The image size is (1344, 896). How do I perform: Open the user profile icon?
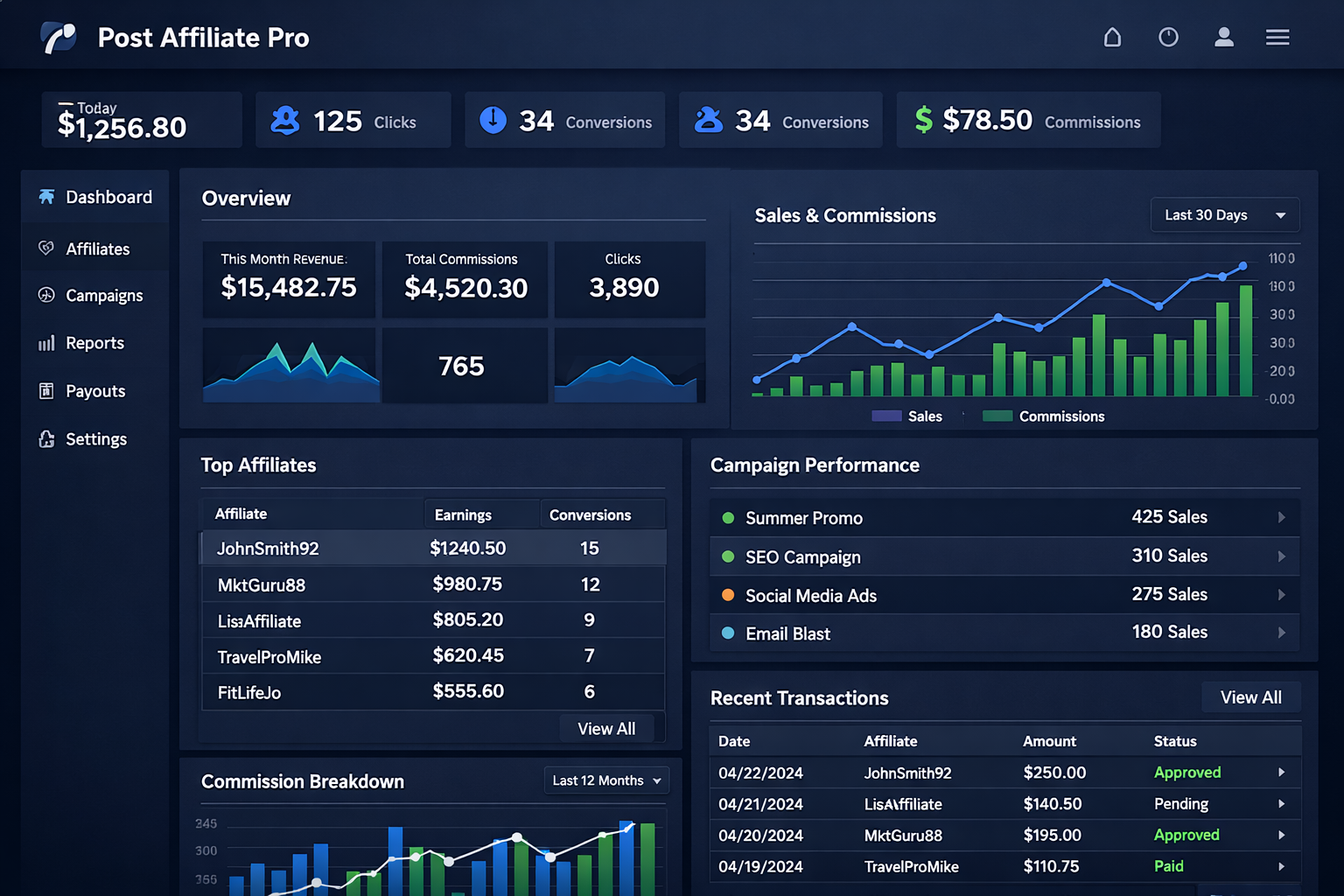(x=1224, y=38)
